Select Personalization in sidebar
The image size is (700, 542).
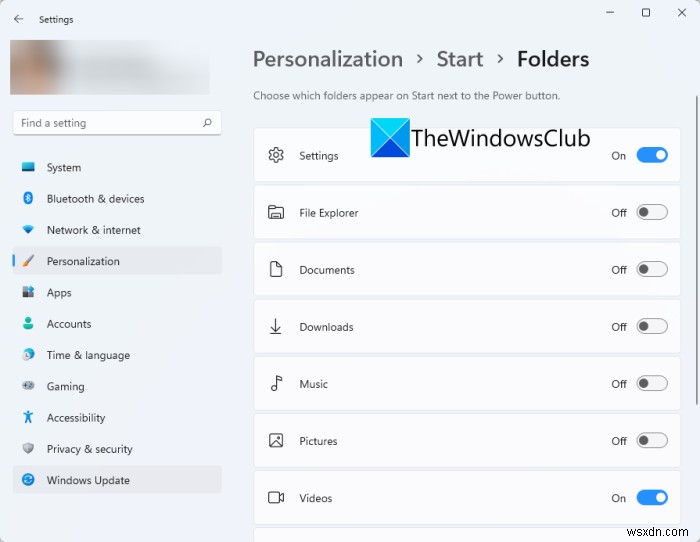click(x=117, y=261)
